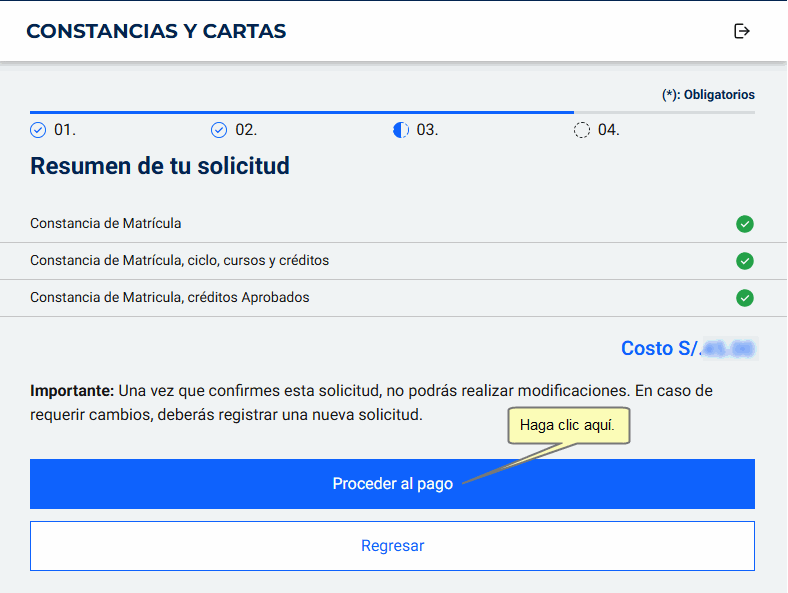788x593 pixels.
Task: Click green check beside first Constancia de Matrícula
Action: 744,224
